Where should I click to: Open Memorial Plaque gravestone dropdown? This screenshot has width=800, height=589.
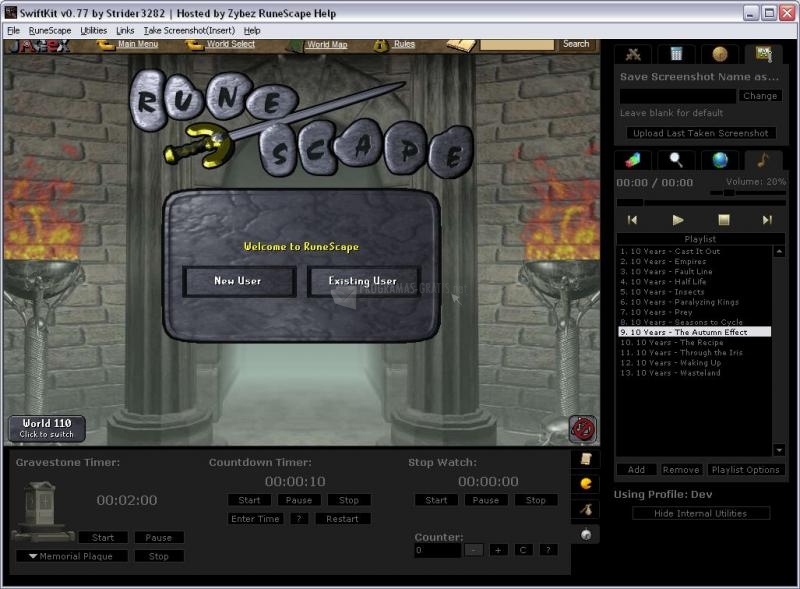(71, 556)
